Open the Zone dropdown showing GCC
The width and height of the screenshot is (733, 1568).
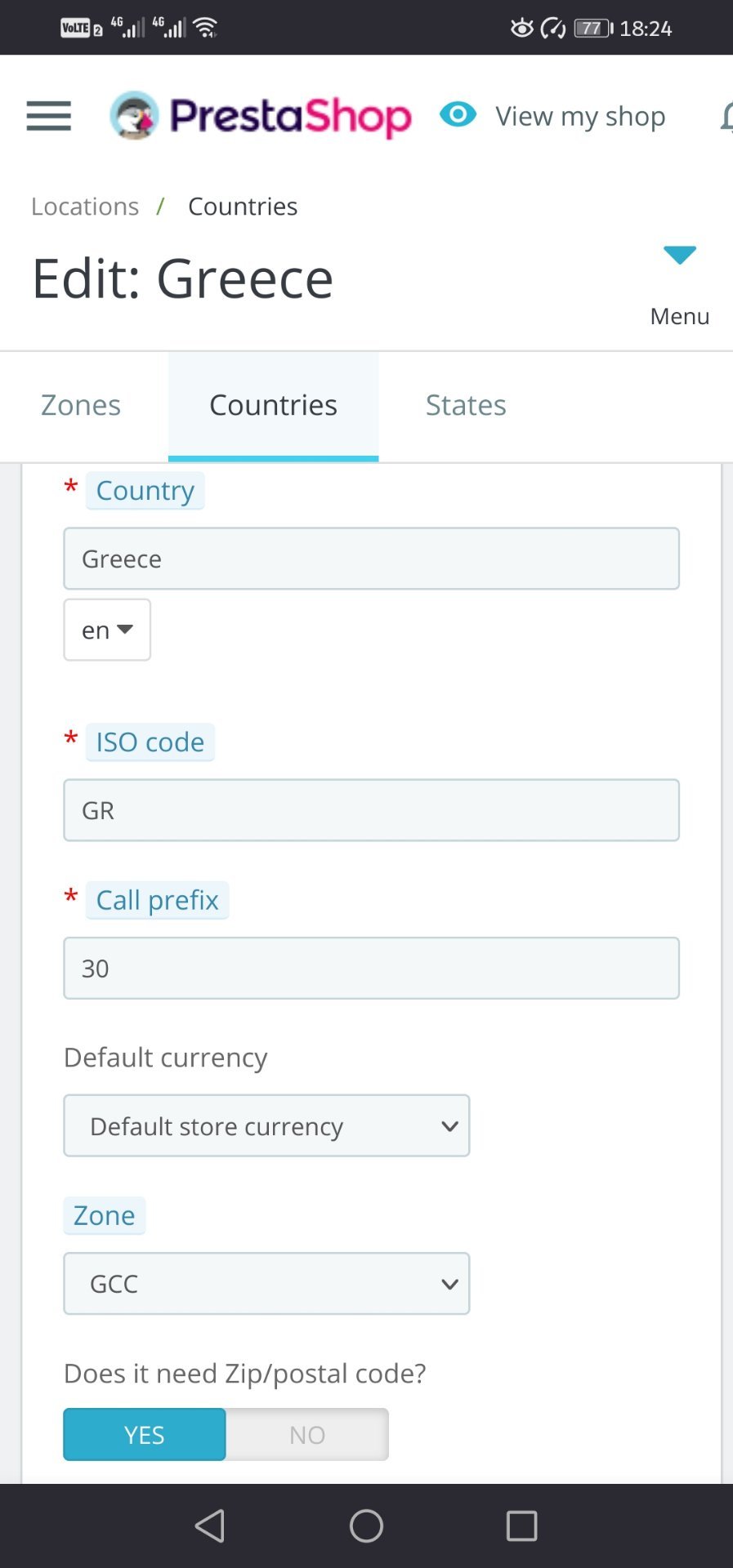[x=266, y=1283]
